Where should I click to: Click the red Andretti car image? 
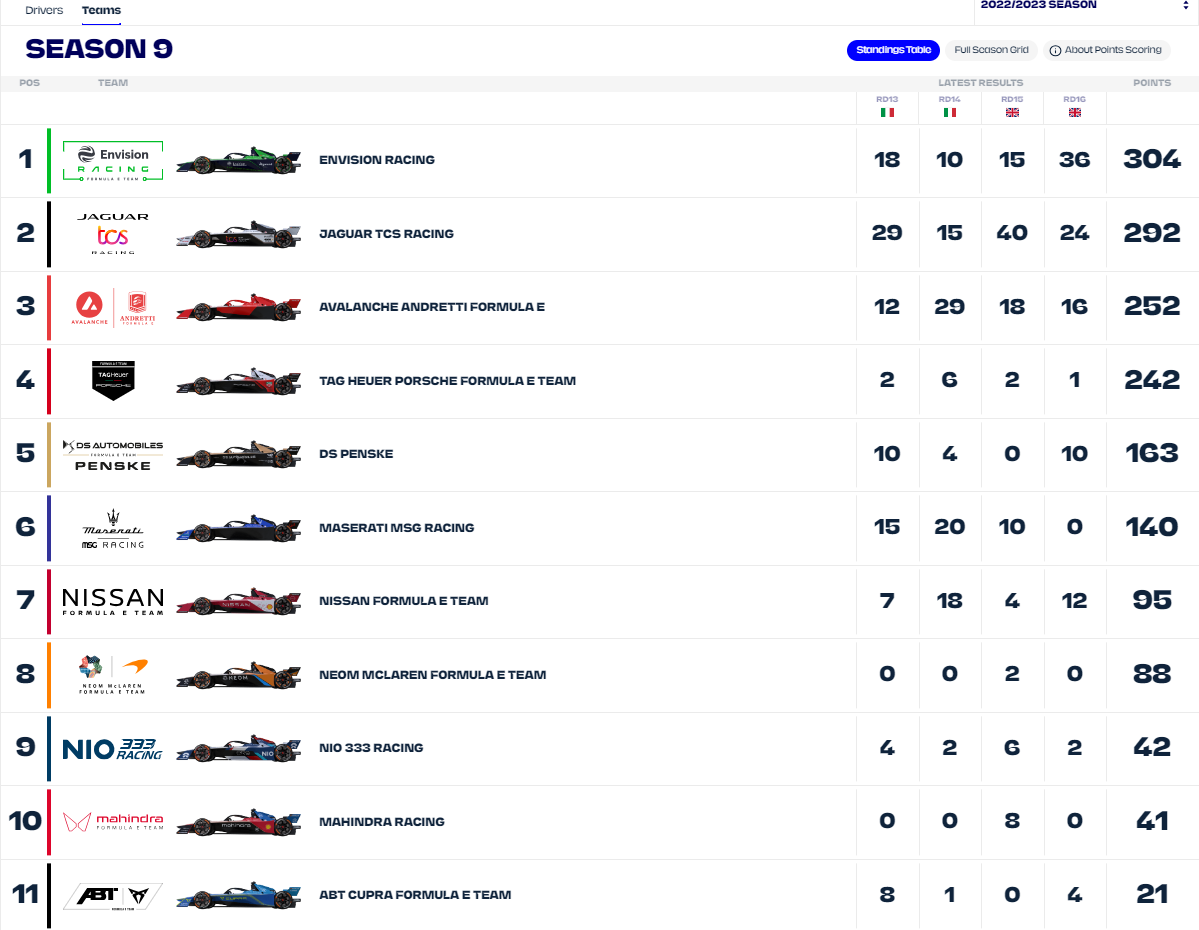pyautogui.click(x=239, y=307)
